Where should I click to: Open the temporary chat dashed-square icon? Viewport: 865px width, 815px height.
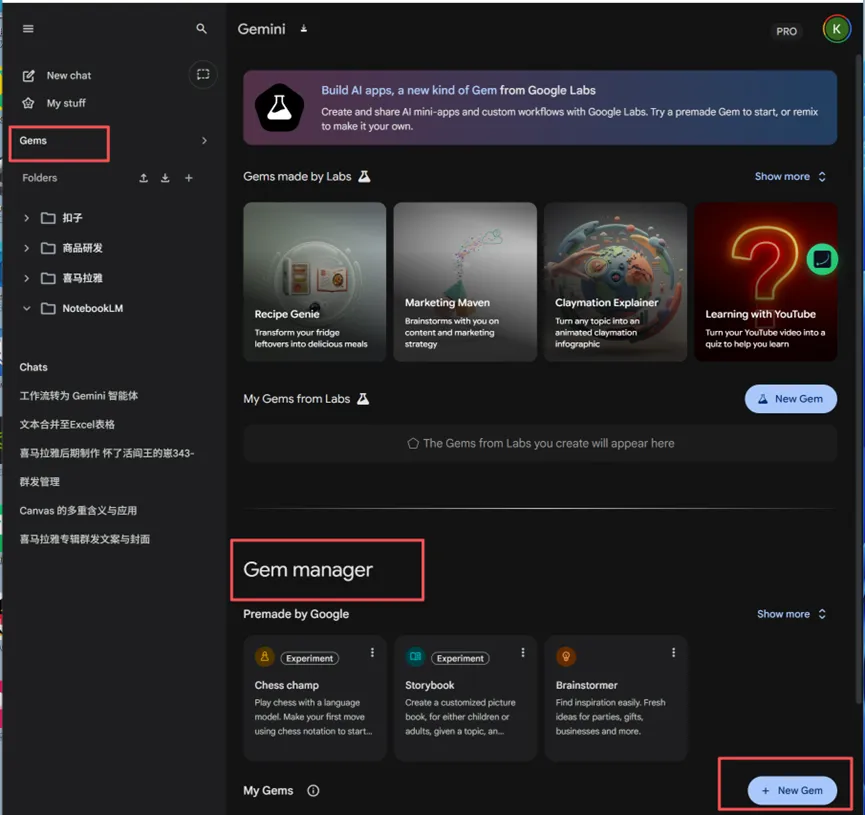point(203,74)
